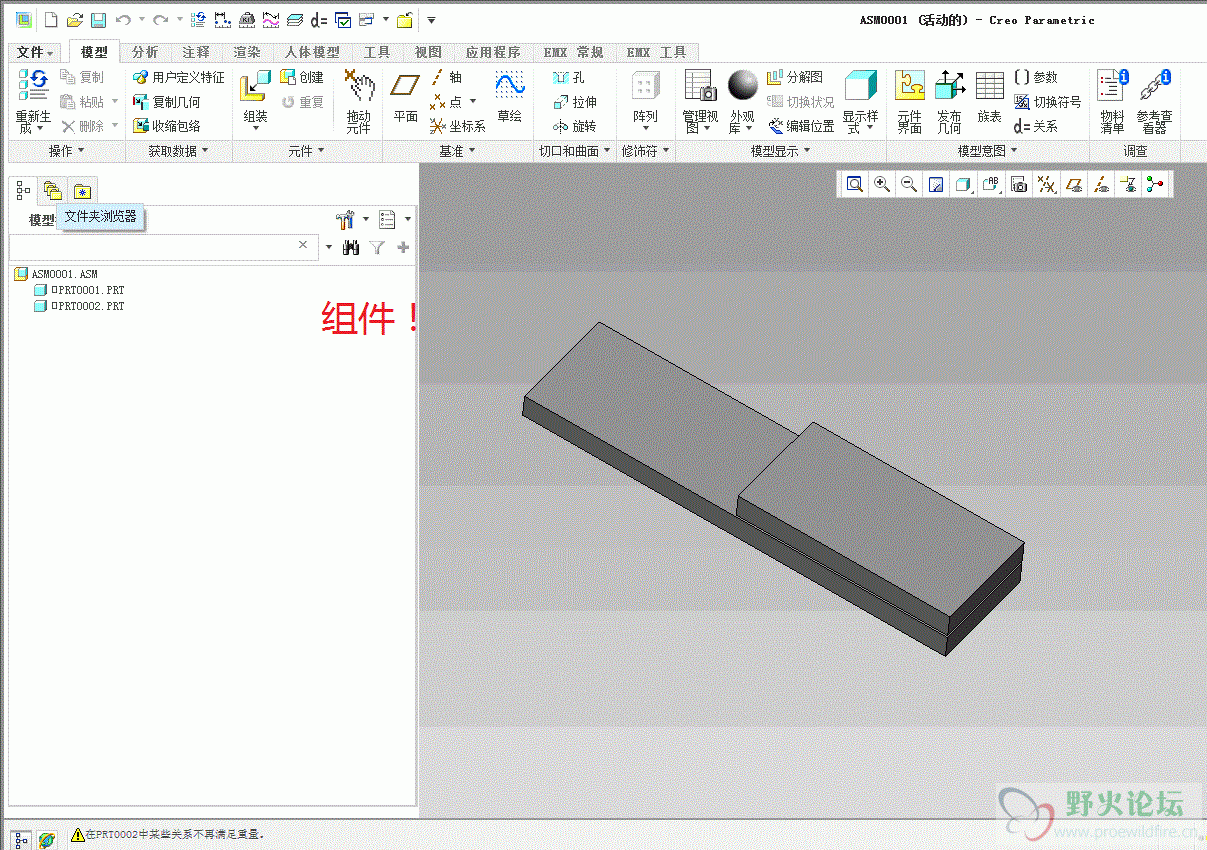
Task: Select PRT0002.PRT in model tree
Action: coord(80,306)
